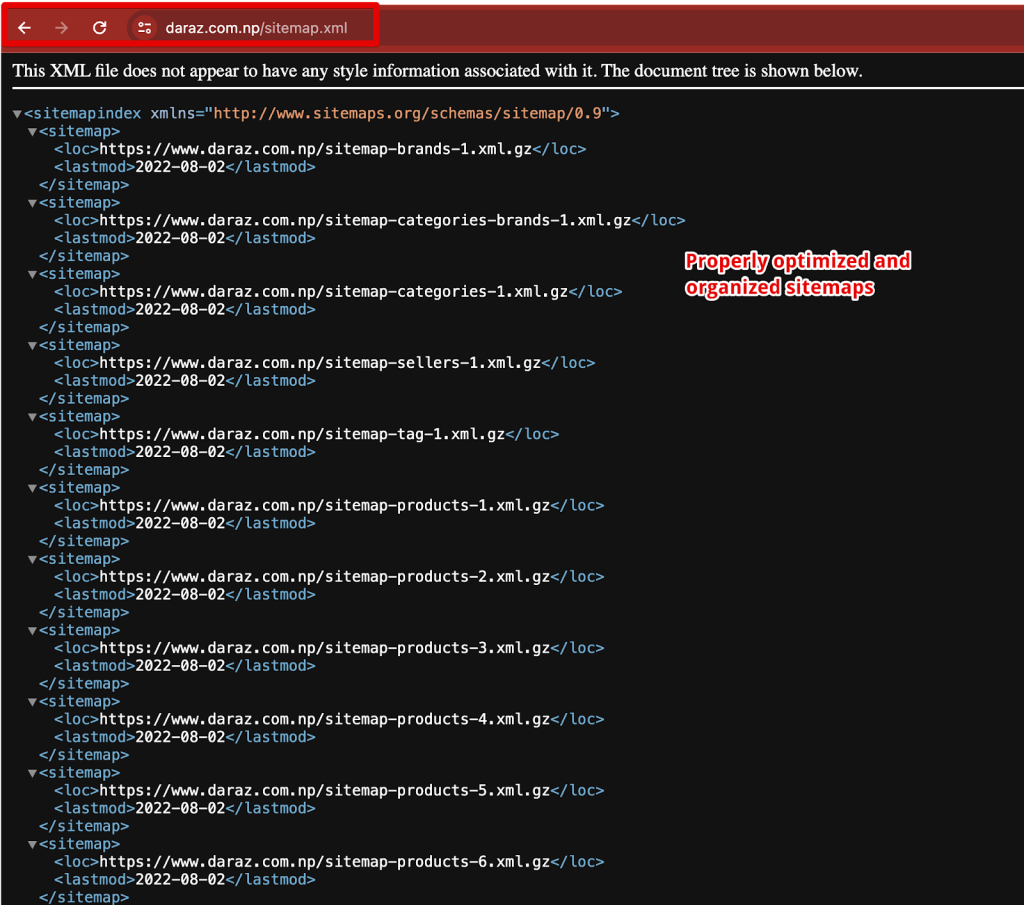Collapse the root sitemapindex node
Image resolution: width=1024 pixels, height=905 pixels.
tap(17, 114)
